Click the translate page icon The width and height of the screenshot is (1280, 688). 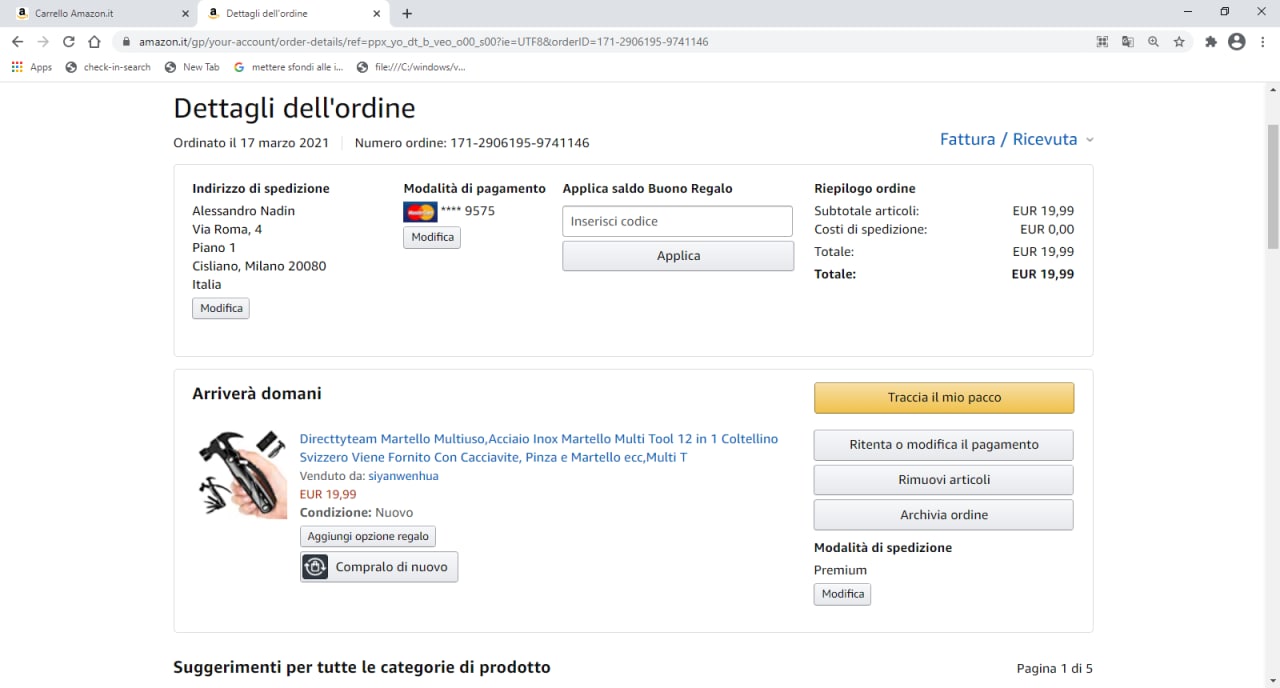(x=1128, y=42)
